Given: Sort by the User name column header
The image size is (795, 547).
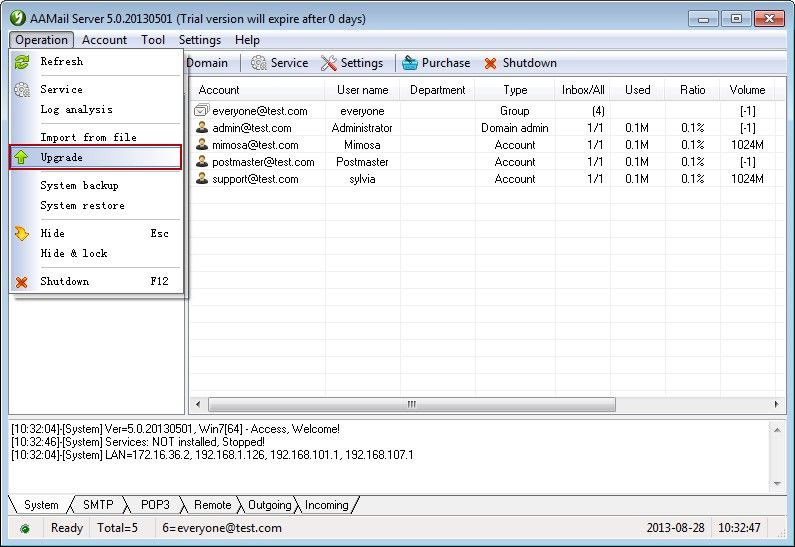Looking at the screenshot, I should point(363,90).
